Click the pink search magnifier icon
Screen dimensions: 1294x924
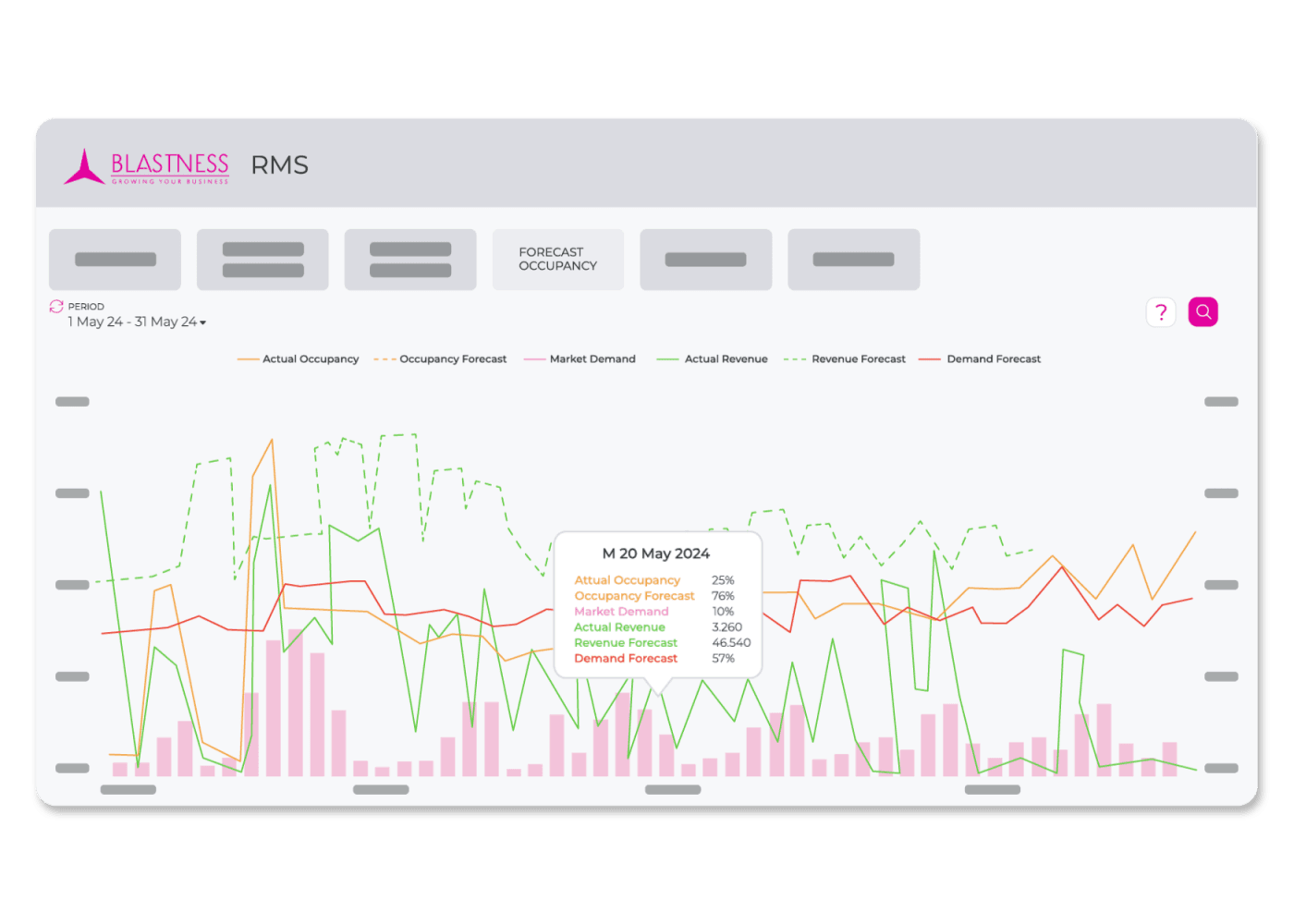[x=1202, y=312]
